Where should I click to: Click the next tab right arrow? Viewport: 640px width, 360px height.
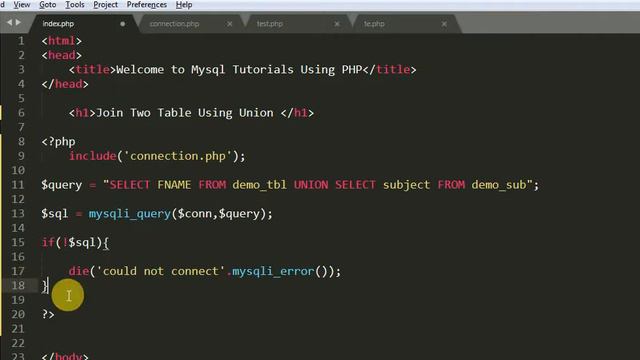pyautogui.click(x=18, y=22)
